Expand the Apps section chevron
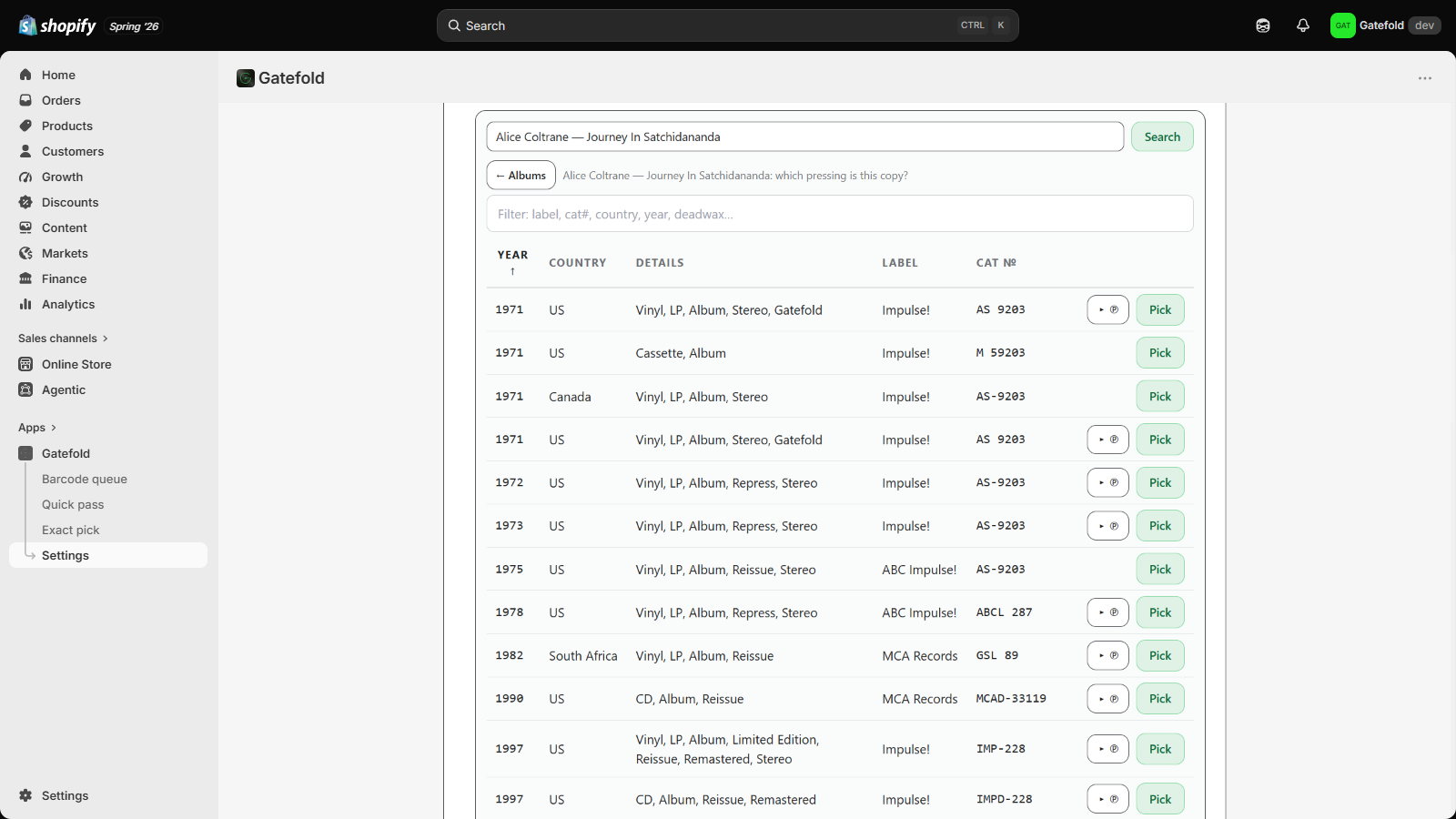This screenshot has width=1456, height=819. 54,428
